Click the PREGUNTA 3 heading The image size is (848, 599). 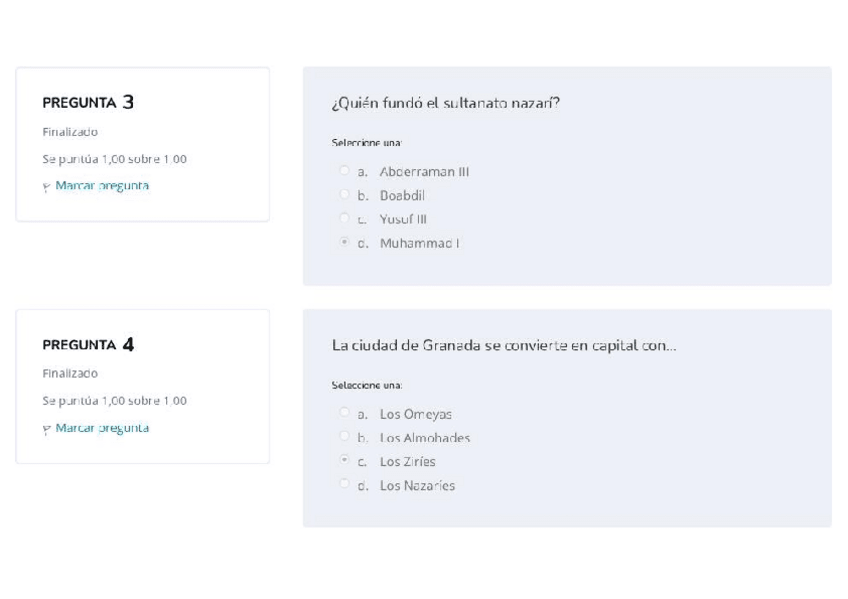coord(88,102)
